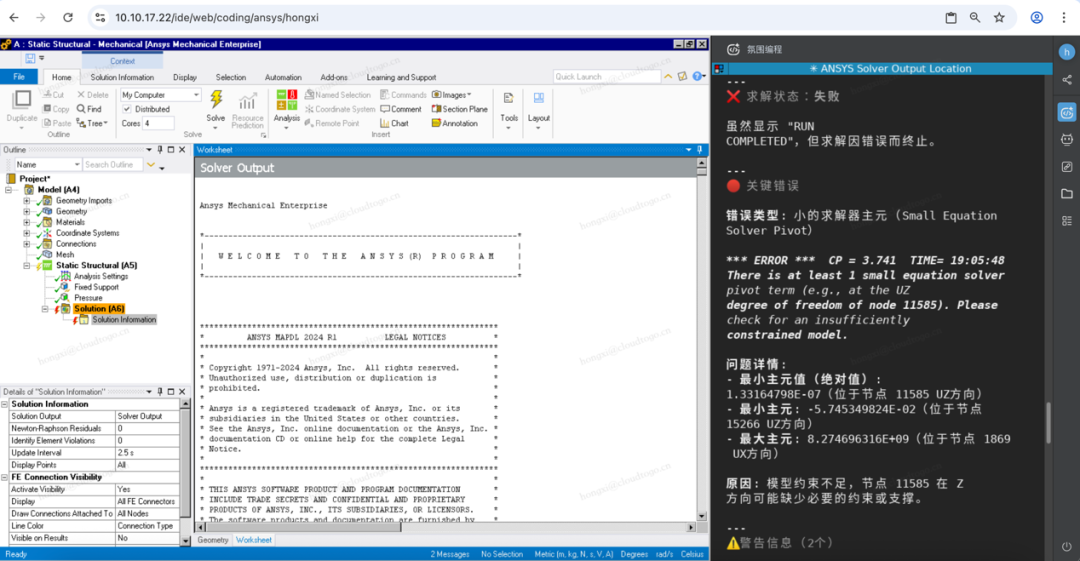Click the Section Plane tool
The height and width of the screenshot is (561, 1080).
point(459,109)
